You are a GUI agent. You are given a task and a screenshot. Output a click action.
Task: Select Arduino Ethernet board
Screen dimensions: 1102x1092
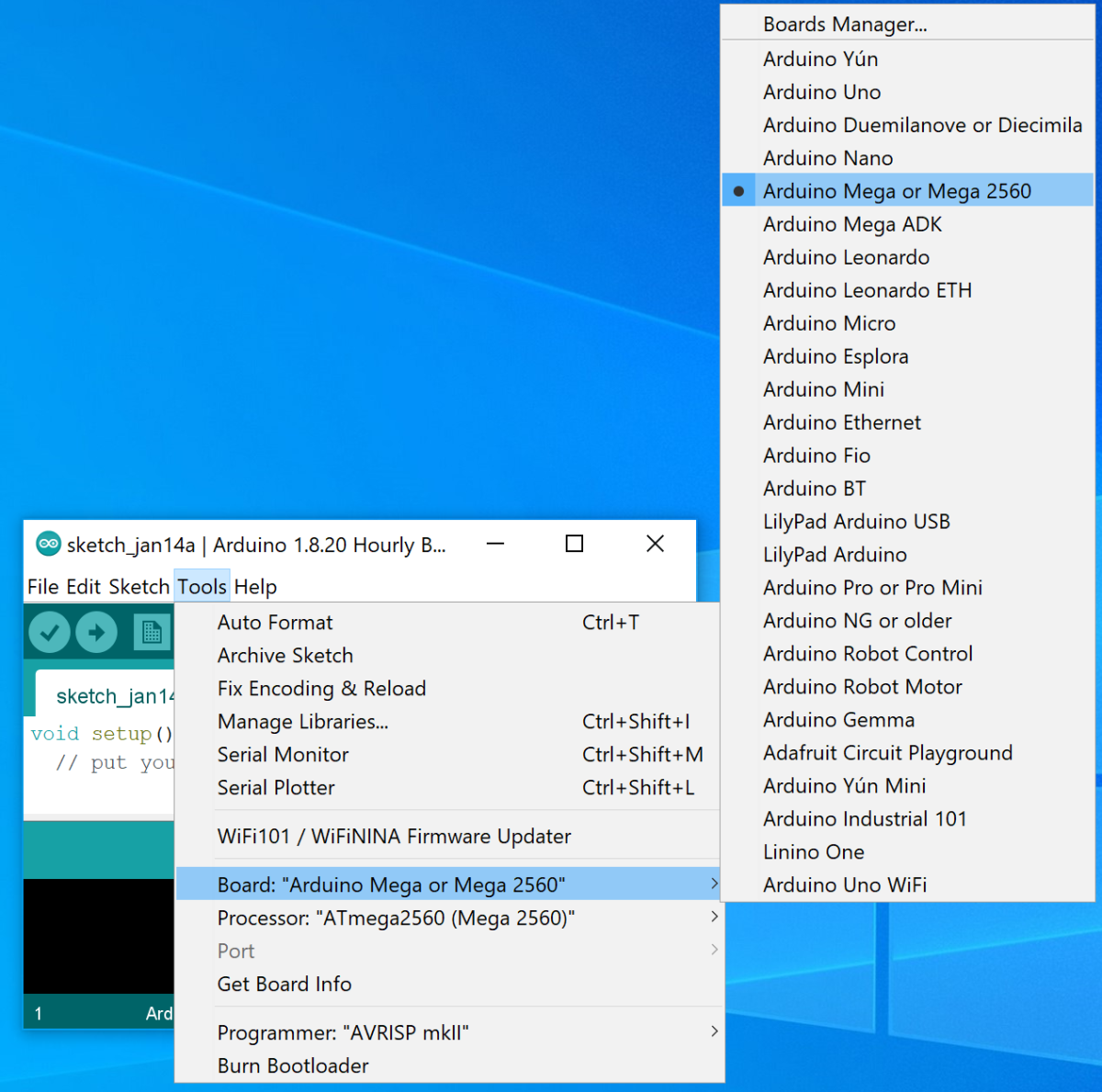coord(907,422)
